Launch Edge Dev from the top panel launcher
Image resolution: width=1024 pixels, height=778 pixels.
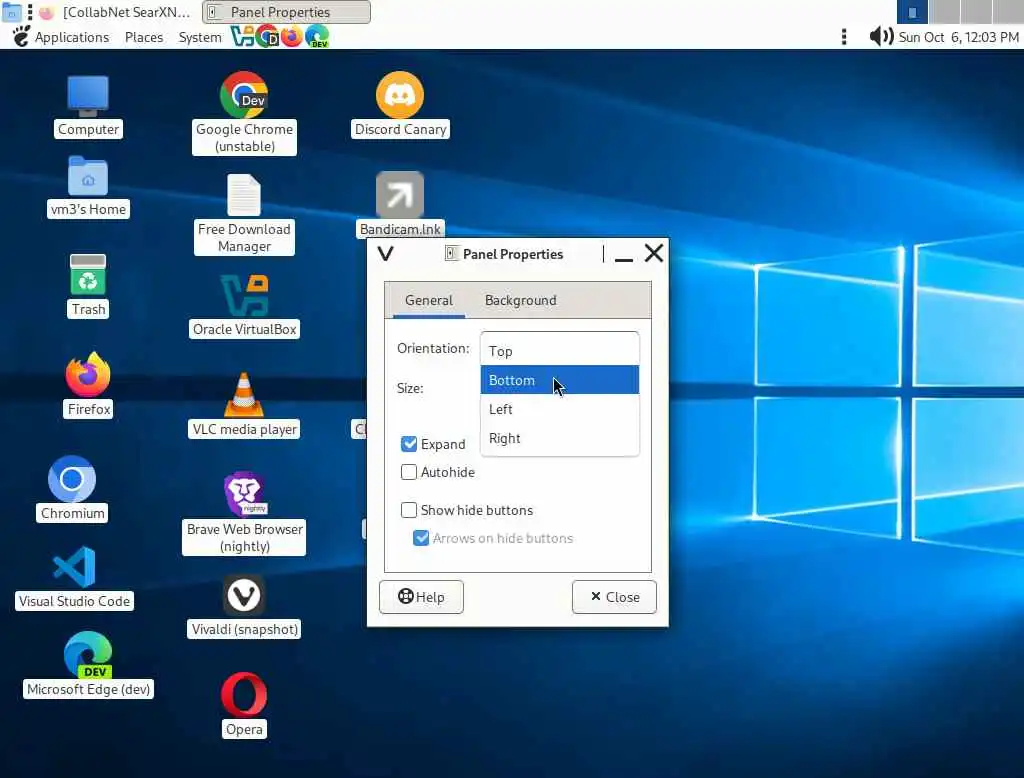click(x=317, y=37)
